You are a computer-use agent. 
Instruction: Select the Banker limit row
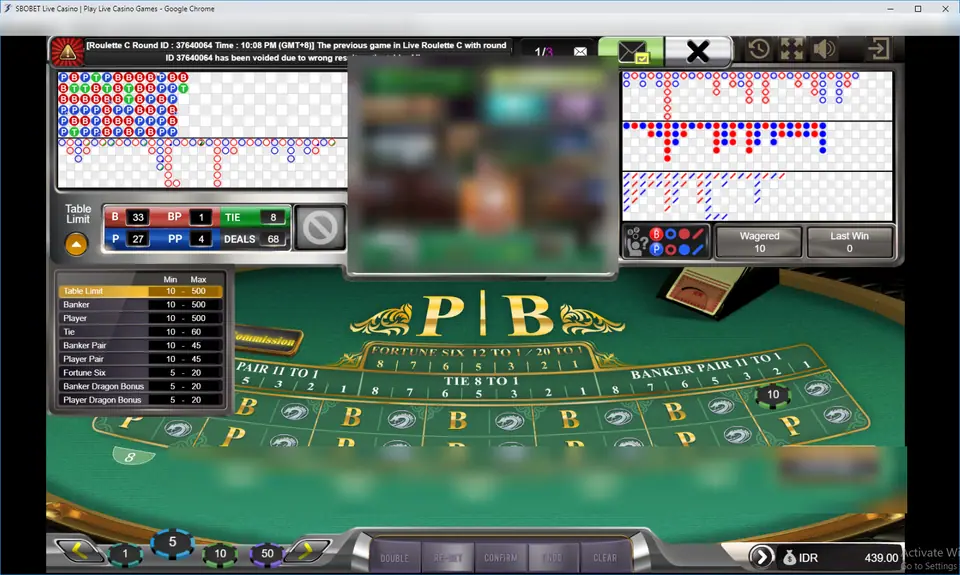click(x=141, y=304)
